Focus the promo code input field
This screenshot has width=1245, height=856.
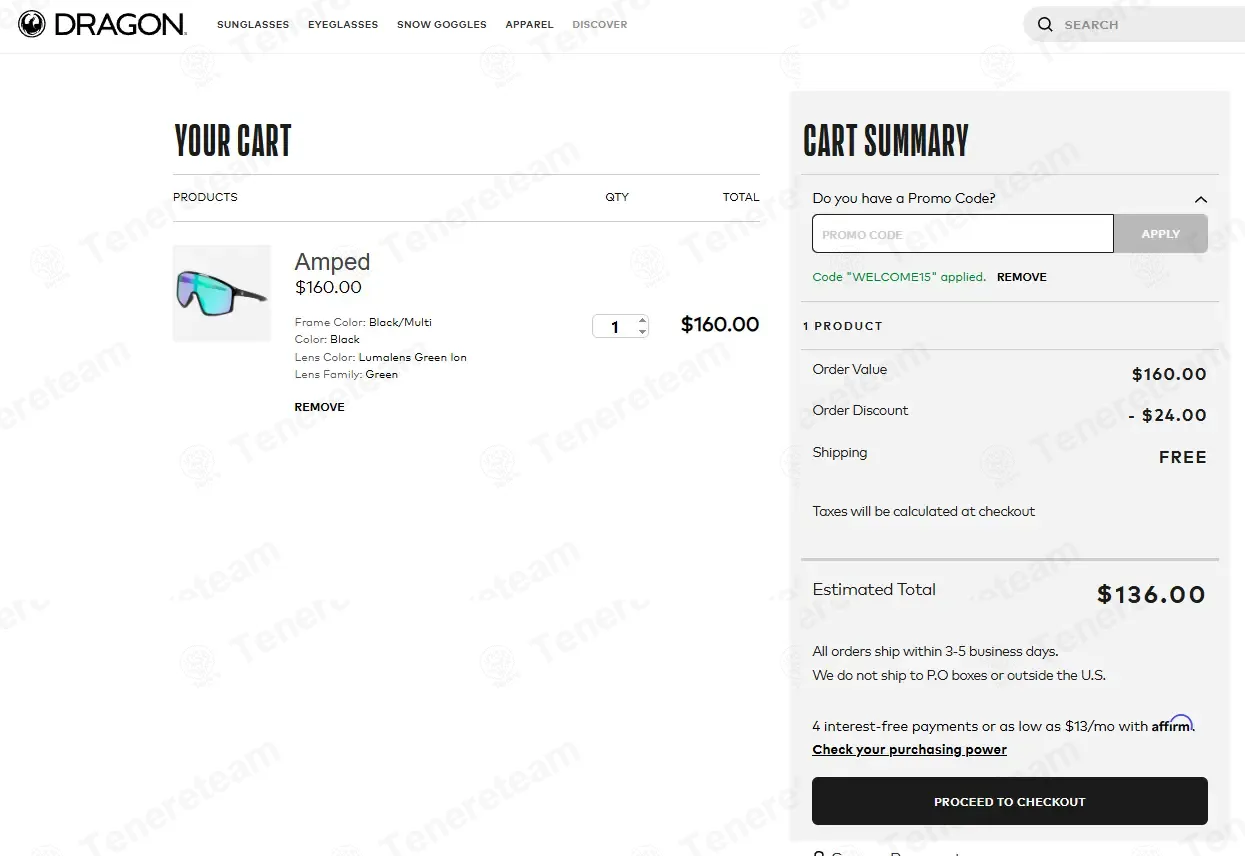point(962,234)
